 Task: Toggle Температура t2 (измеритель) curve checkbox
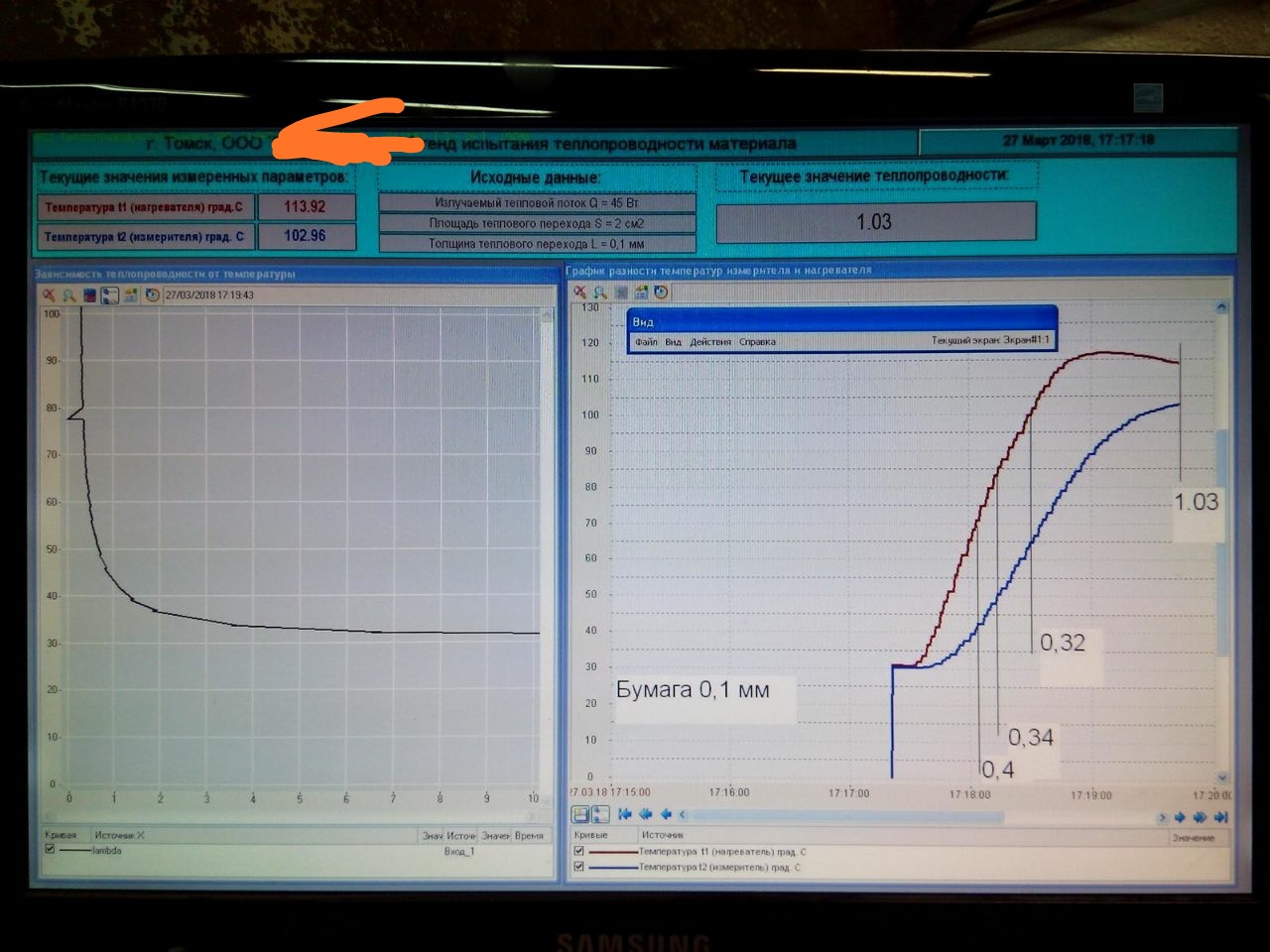[579, 867]
